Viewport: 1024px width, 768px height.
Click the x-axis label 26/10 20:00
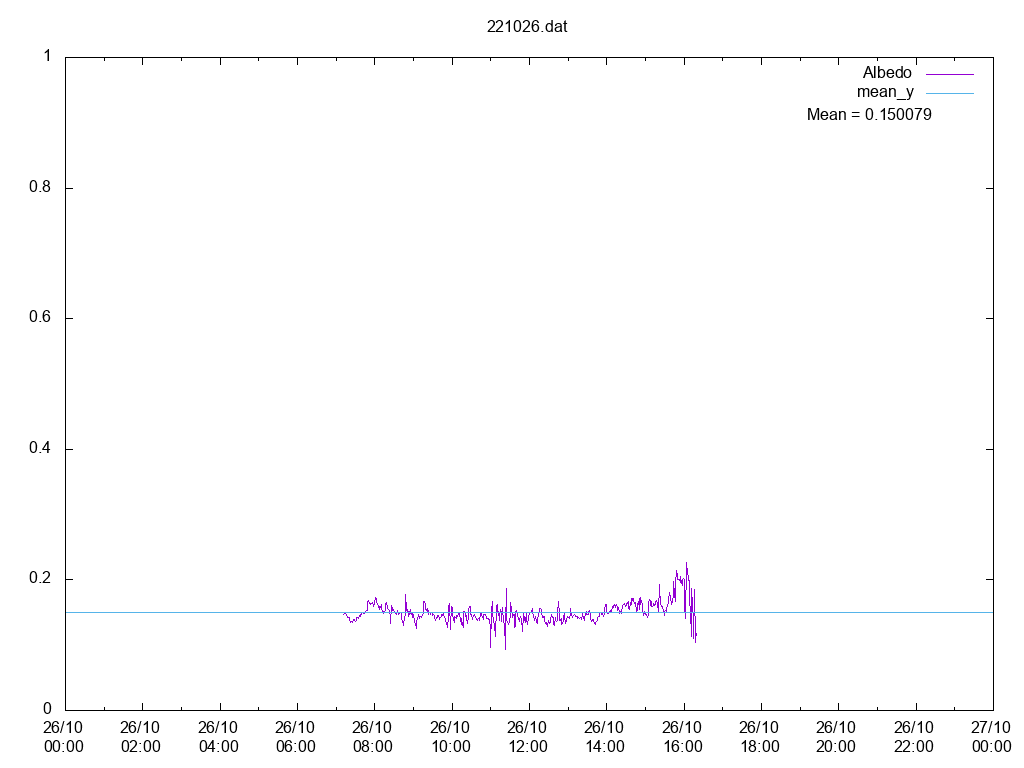pos(836,737)
